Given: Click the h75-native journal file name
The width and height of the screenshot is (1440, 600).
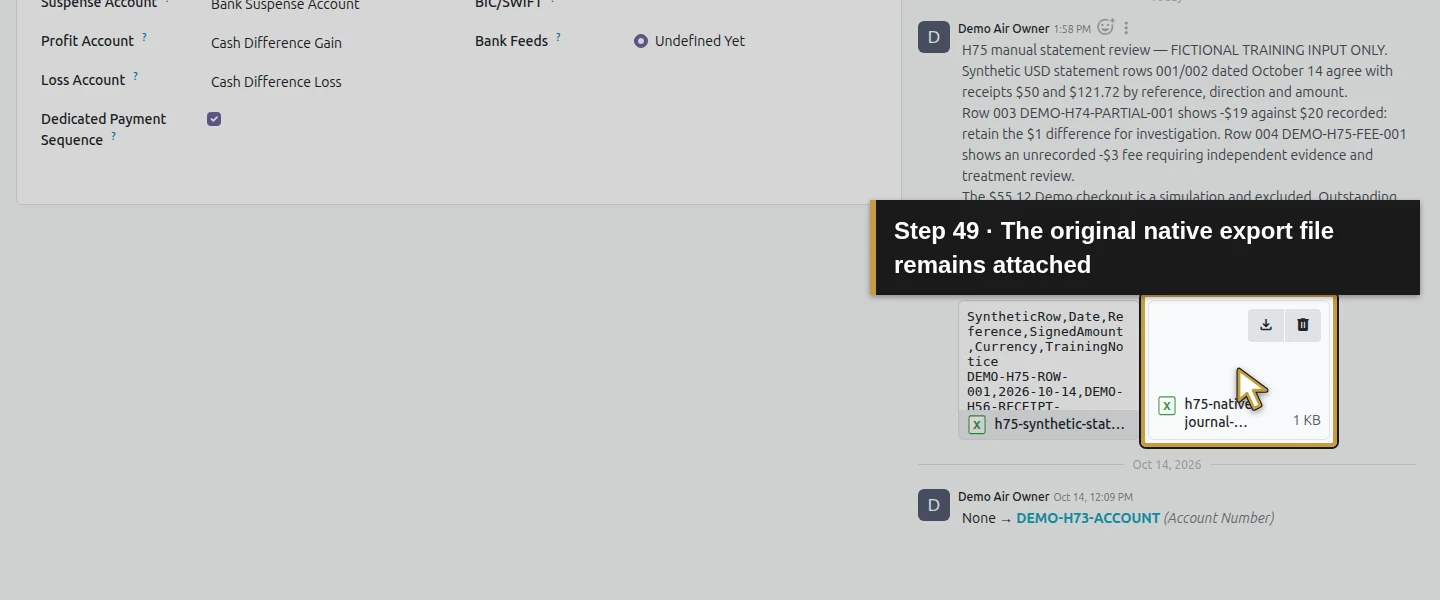Looking at the screenshot, I should tap(1217, 413).
